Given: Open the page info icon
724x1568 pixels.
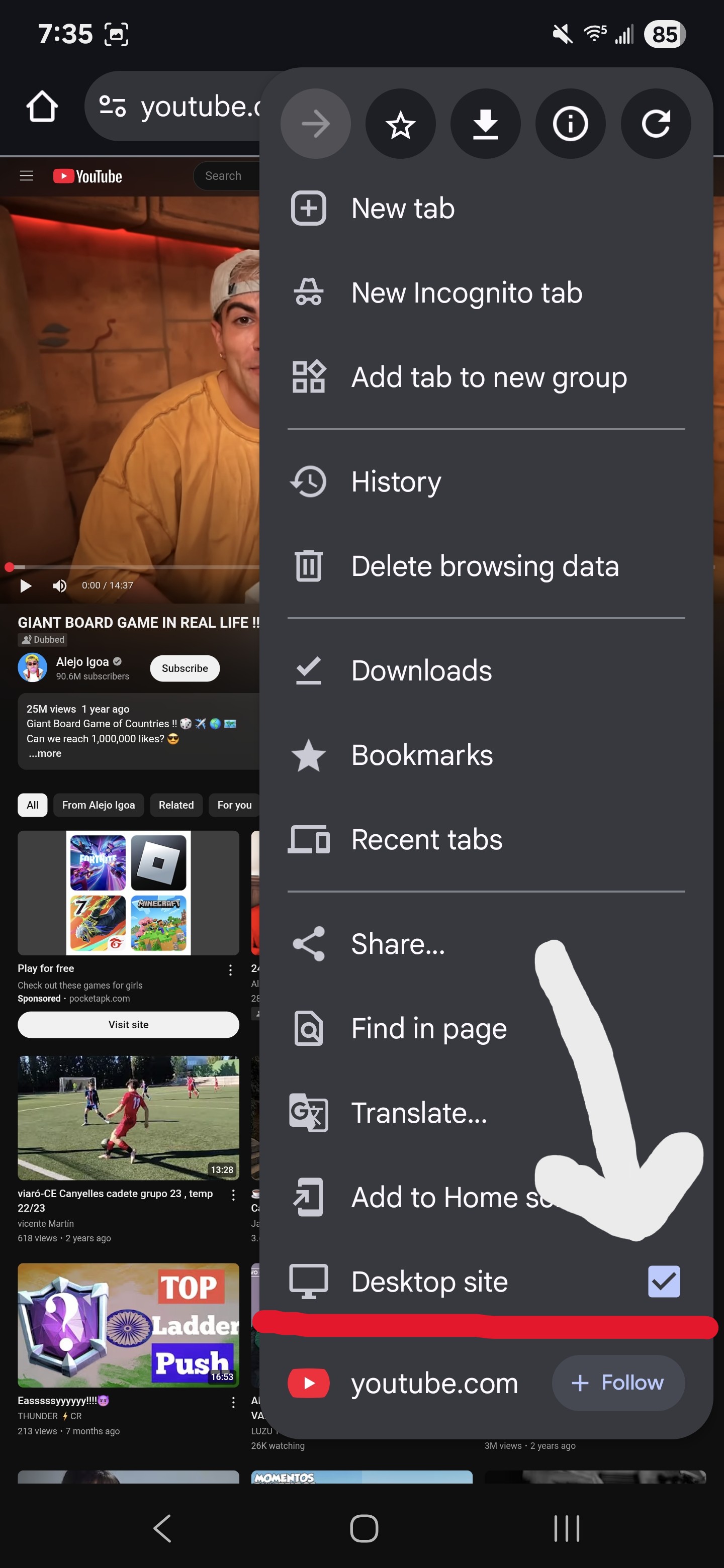Looking at the screenshot, I should click(x=570, y=124).
